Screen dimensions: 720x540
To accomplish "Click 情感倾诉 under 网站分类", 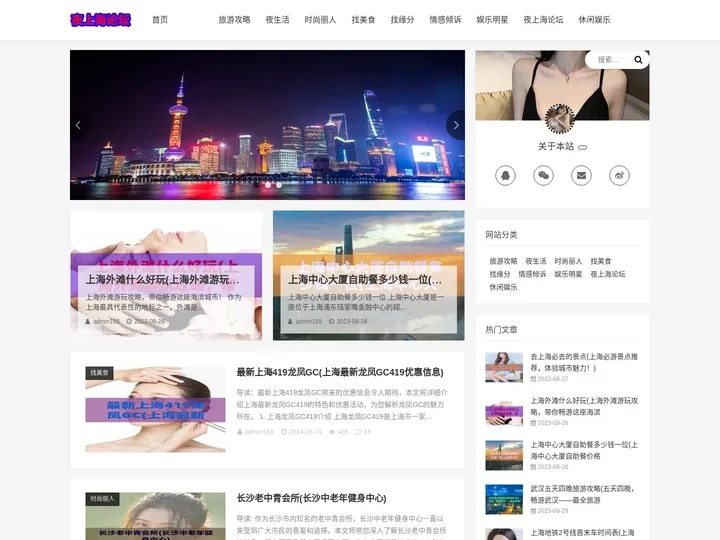I will 532,274.
